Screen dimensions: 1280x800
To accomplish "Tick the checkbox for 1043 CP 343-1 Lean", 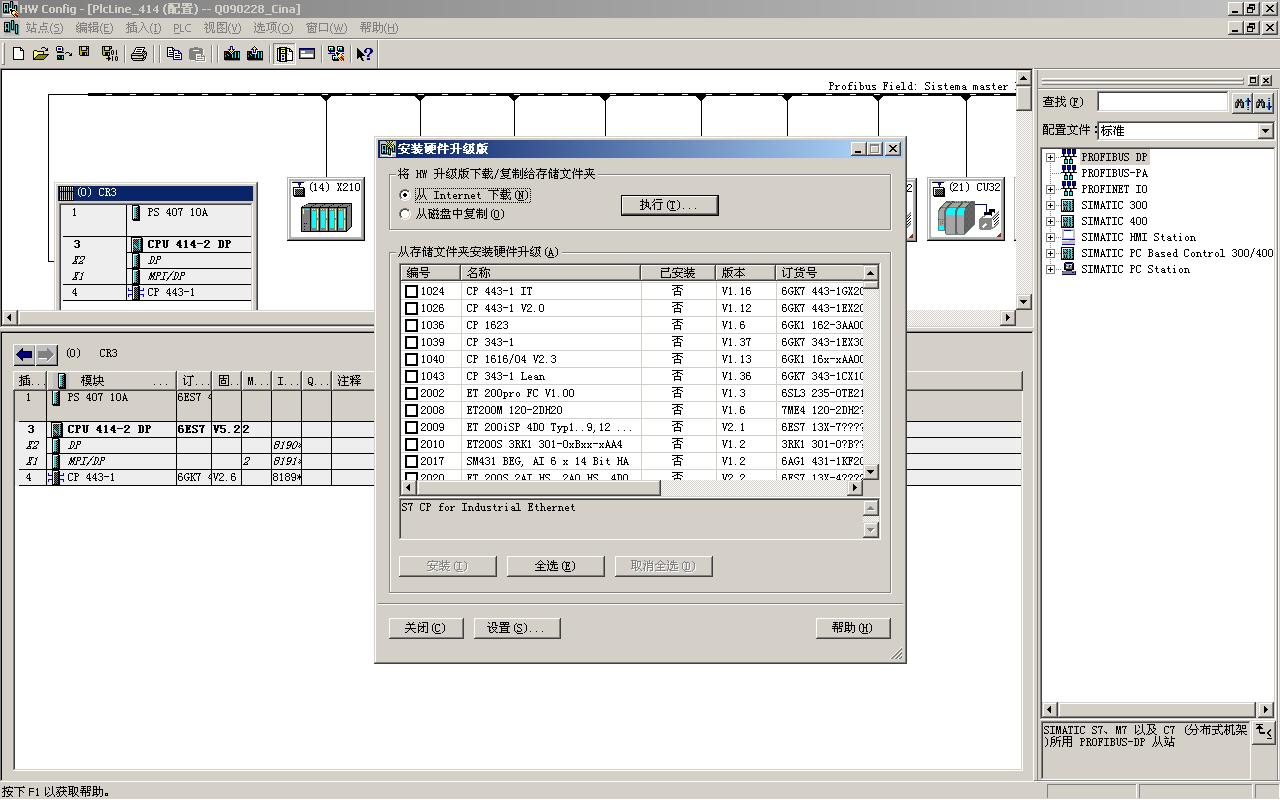I will pyautogui.click(x=411, y=376).
